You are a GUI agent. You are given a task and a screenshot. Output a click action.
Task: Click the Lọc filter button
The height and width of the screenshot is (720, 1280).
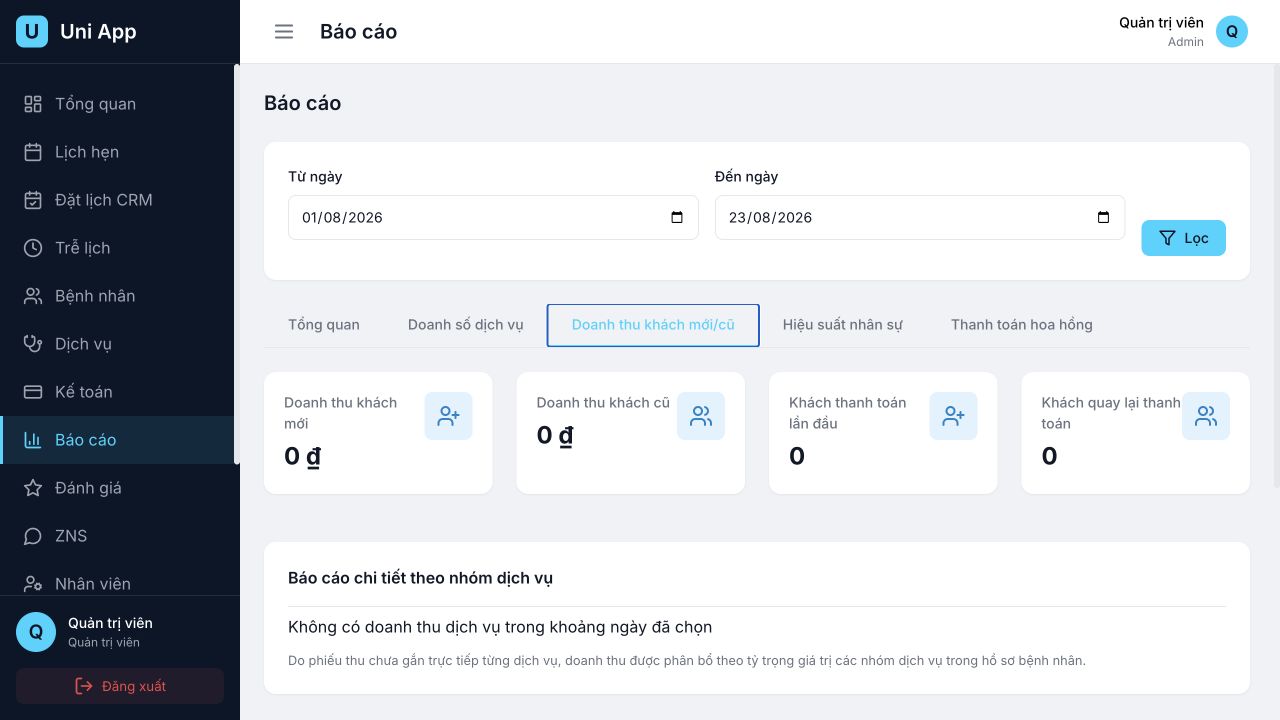pos(1184,238)
